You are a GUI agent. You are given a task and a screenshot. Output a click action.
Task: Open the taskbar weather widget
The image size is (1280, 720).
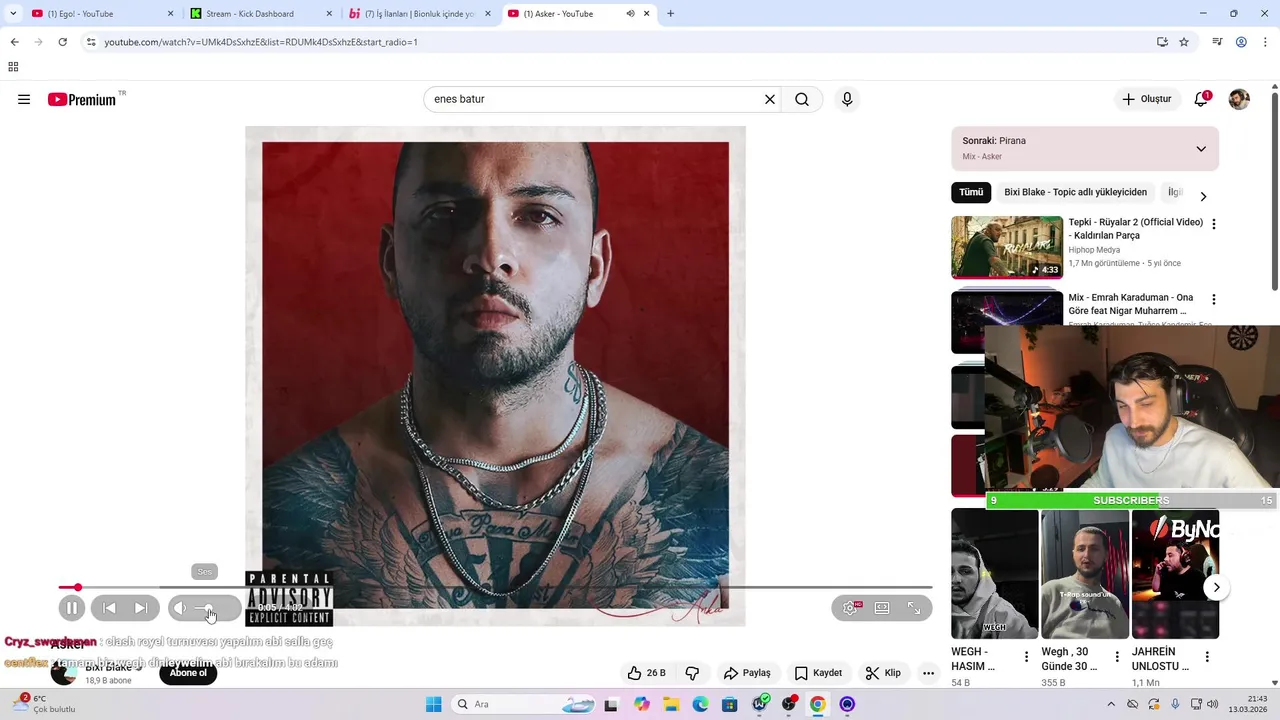pos(42,704)
